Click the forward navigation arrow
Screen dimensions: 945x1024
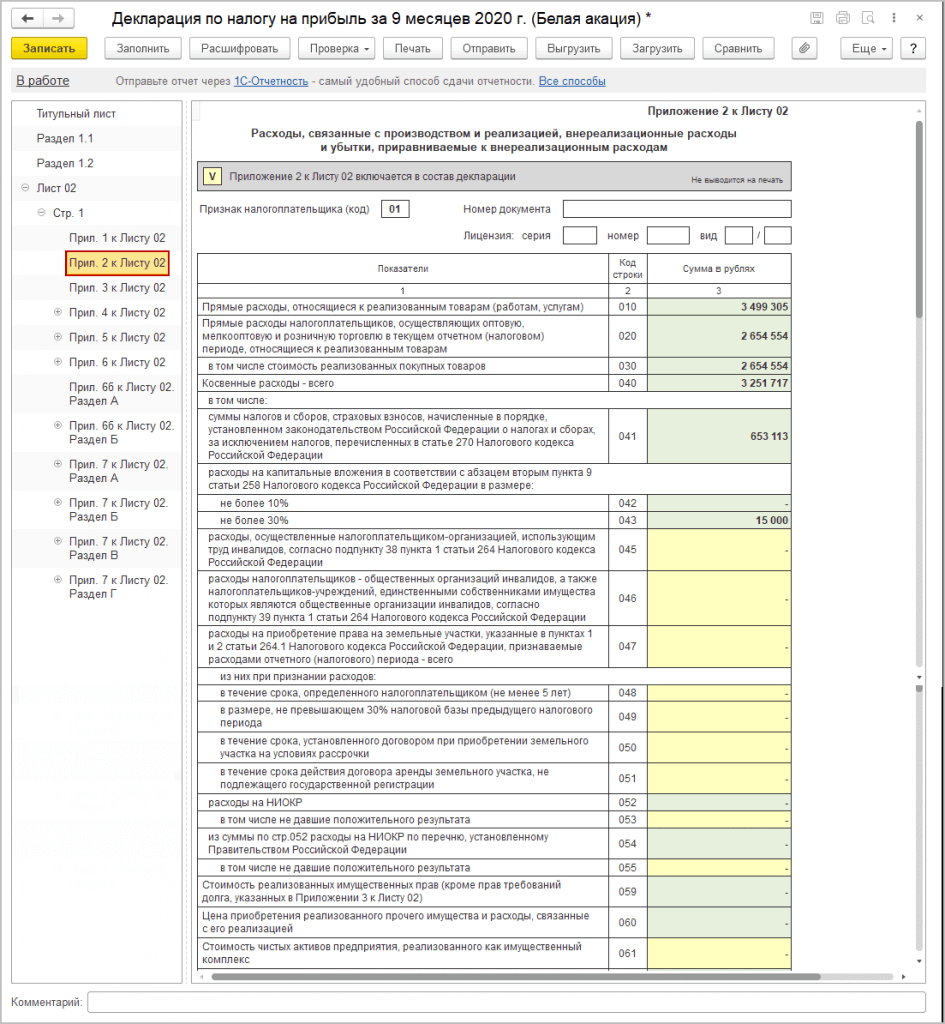pos(58,19)
